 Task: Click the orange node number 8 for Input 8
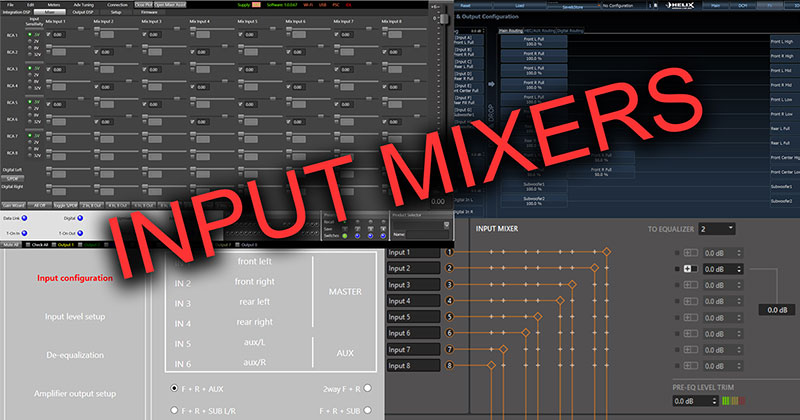(449, 365)
